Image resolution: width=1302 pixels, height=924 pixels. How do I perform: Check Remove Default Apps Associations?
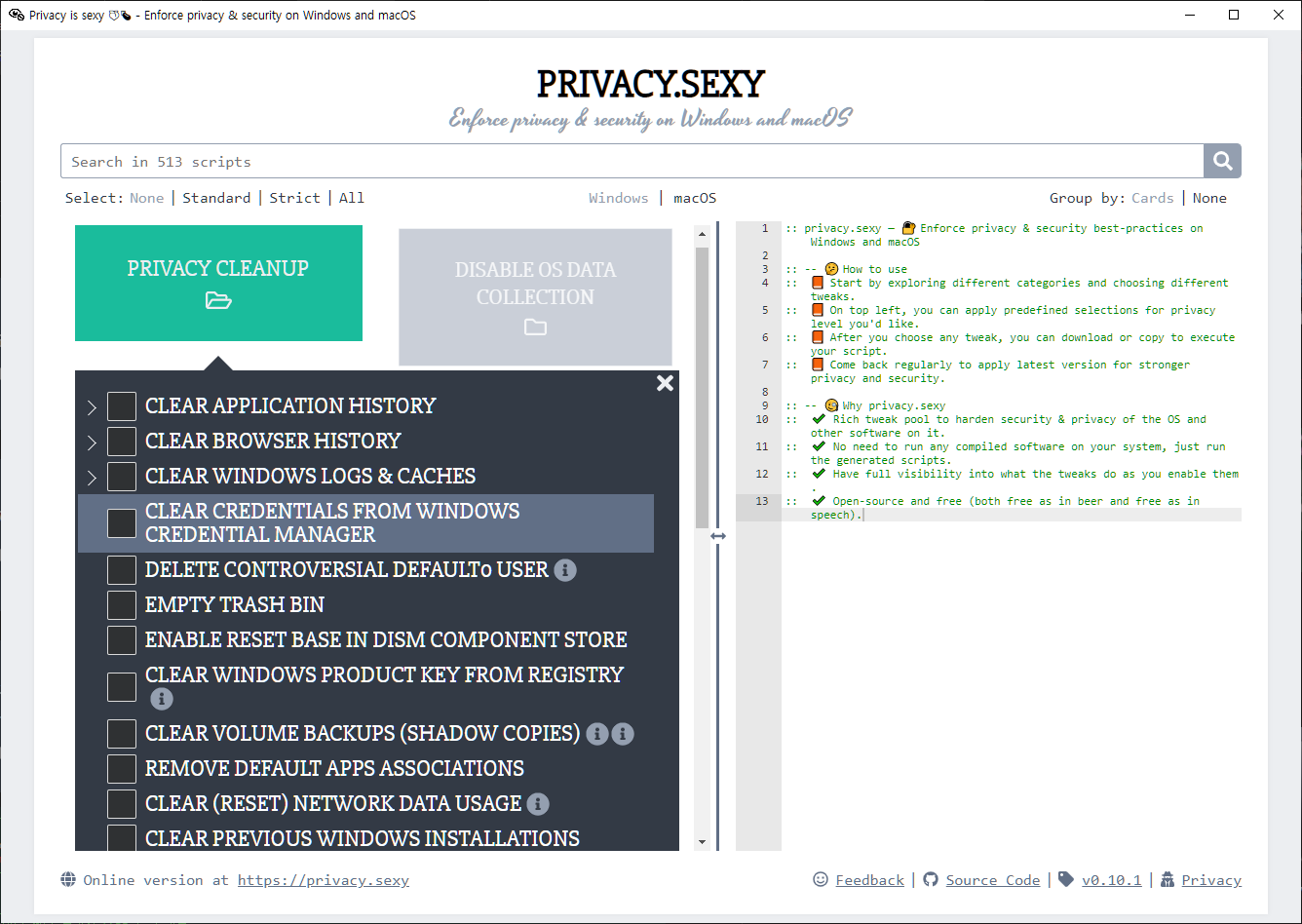tap(122, 769)
